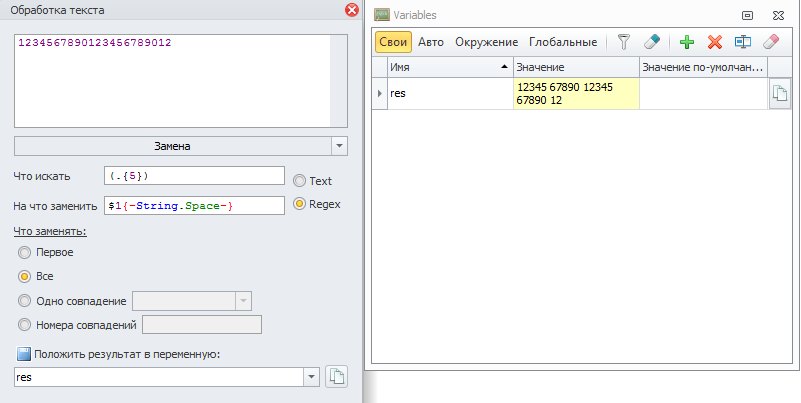
Task: Select the Text search mode radio
Action: [299, 181]
